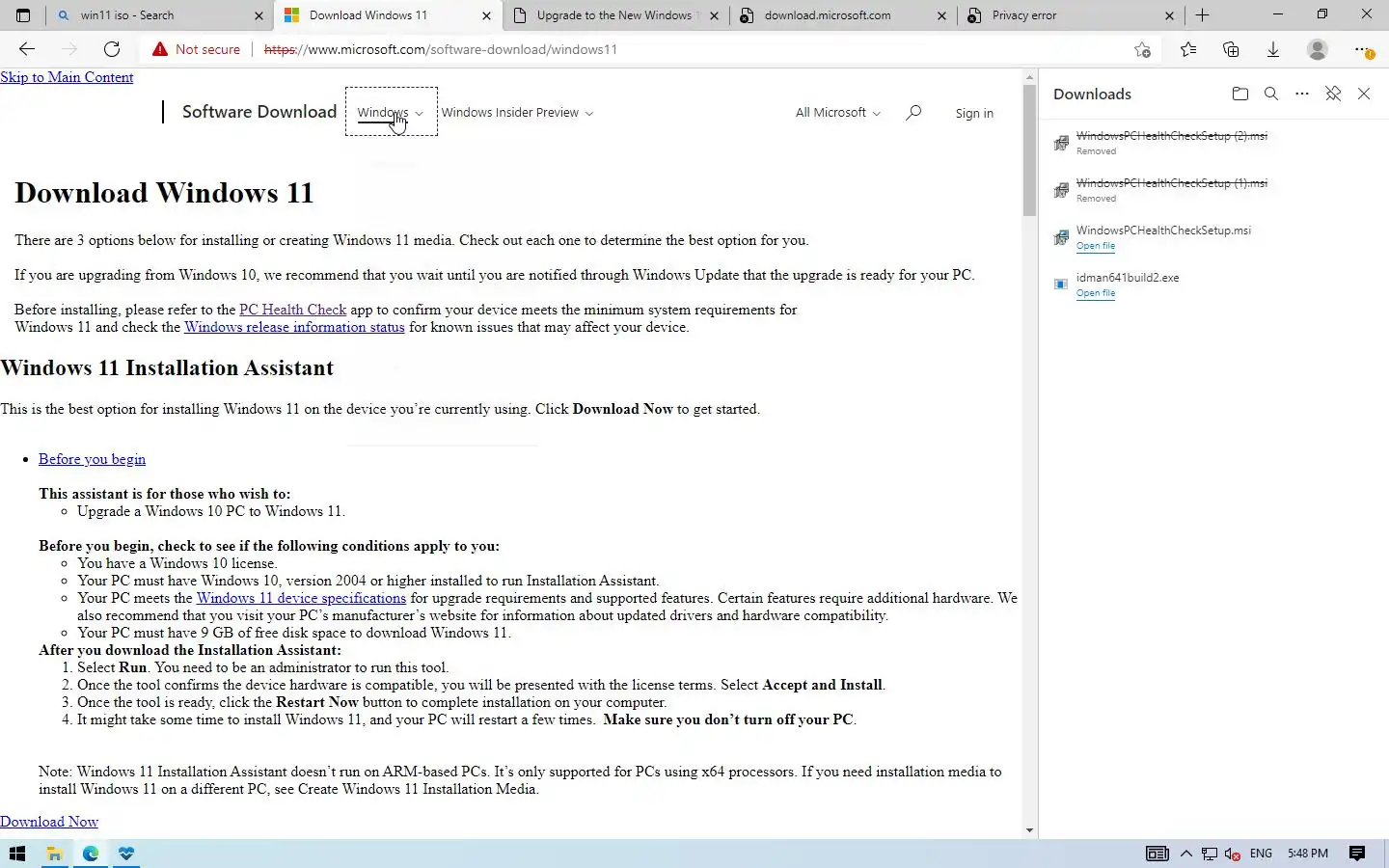Click the Microsoft site search magnifier icon
Image resolution: width=1389 pixels, height=868 pixels.
click(x=913, y=113)
